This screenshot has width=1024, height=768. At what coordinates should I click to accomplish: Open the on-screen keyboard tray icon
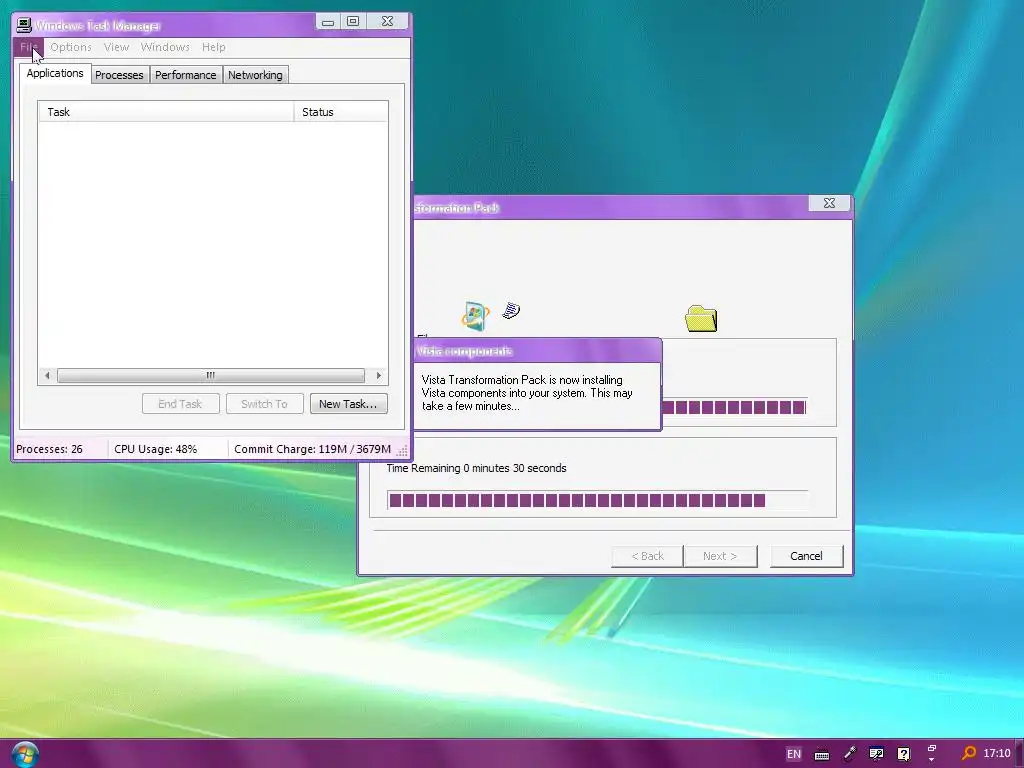822,755
